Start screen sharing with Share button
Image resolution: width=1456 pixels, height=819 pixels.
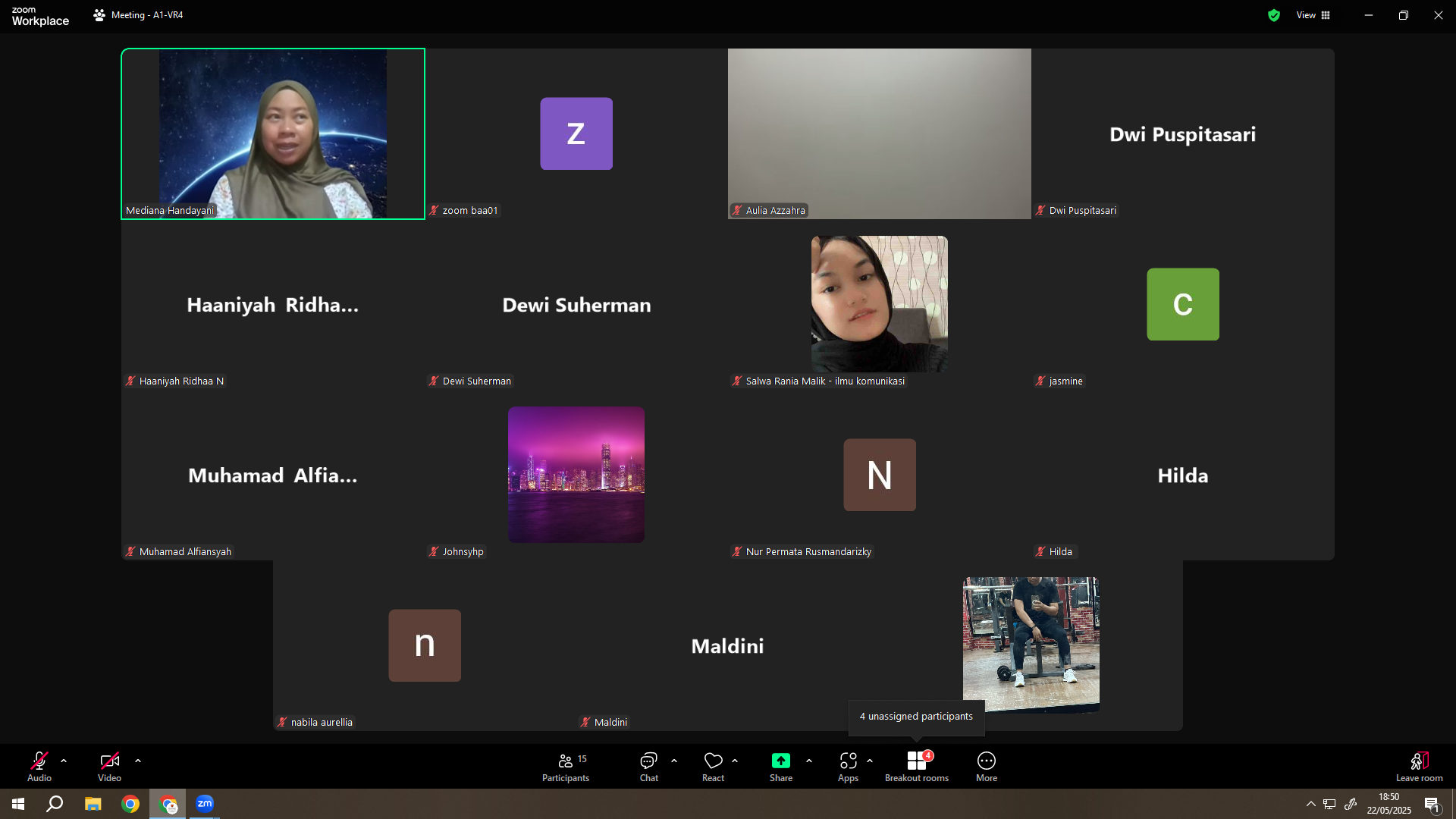[x=781, y=766]
